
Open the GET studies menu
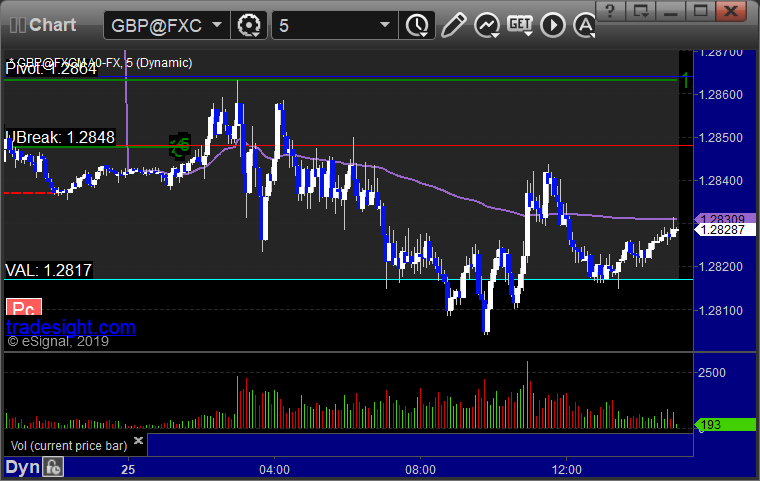point(520,25)
